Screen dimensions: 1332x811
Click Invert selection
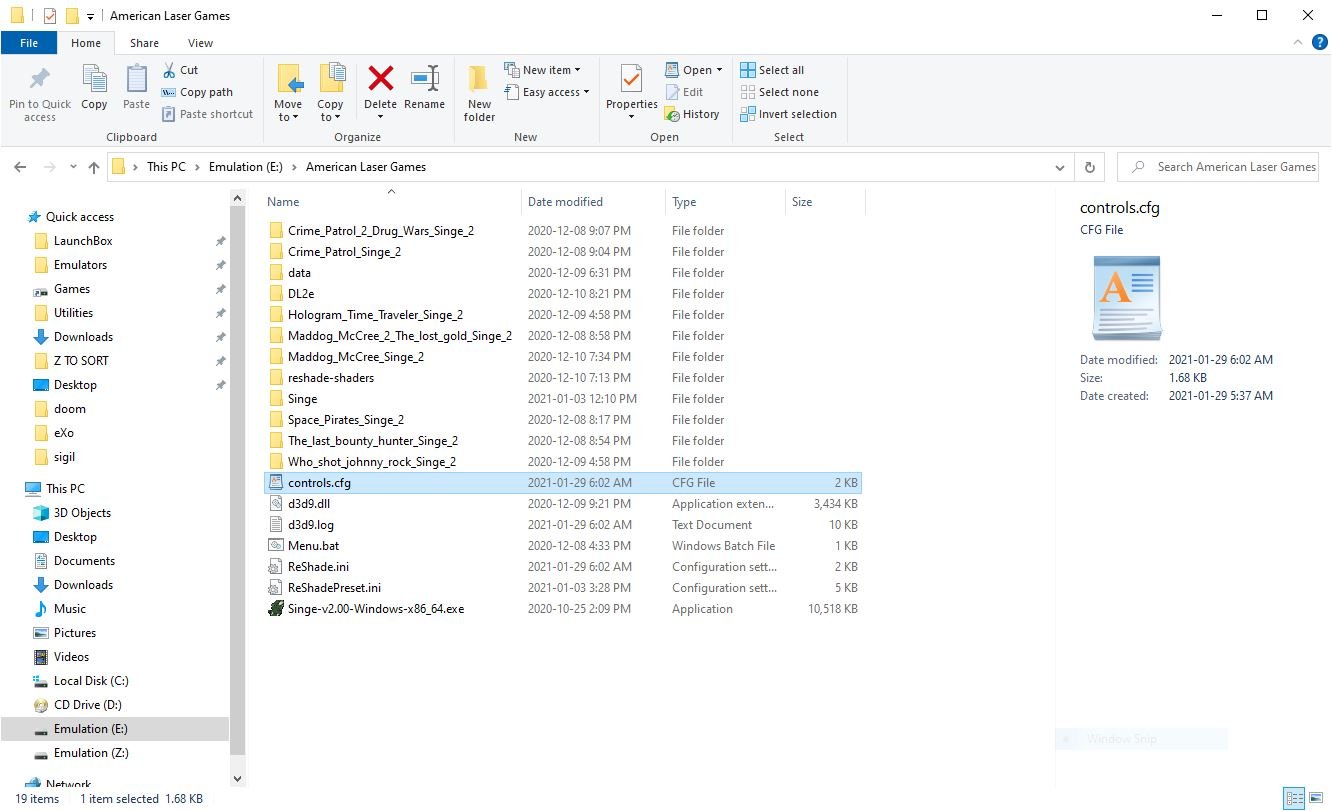788,114
